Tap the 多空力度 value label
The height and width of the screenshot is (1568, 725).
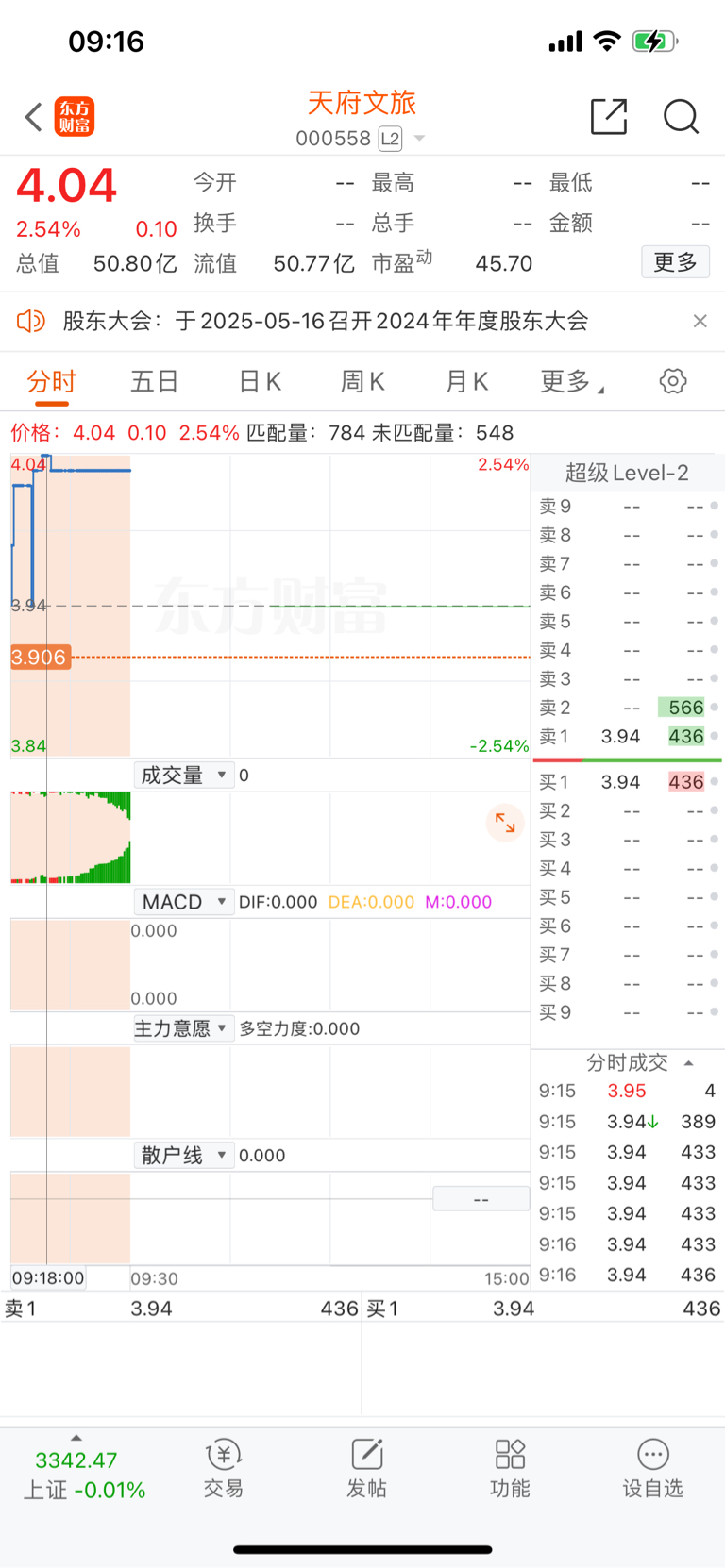tap(299, 1028)
